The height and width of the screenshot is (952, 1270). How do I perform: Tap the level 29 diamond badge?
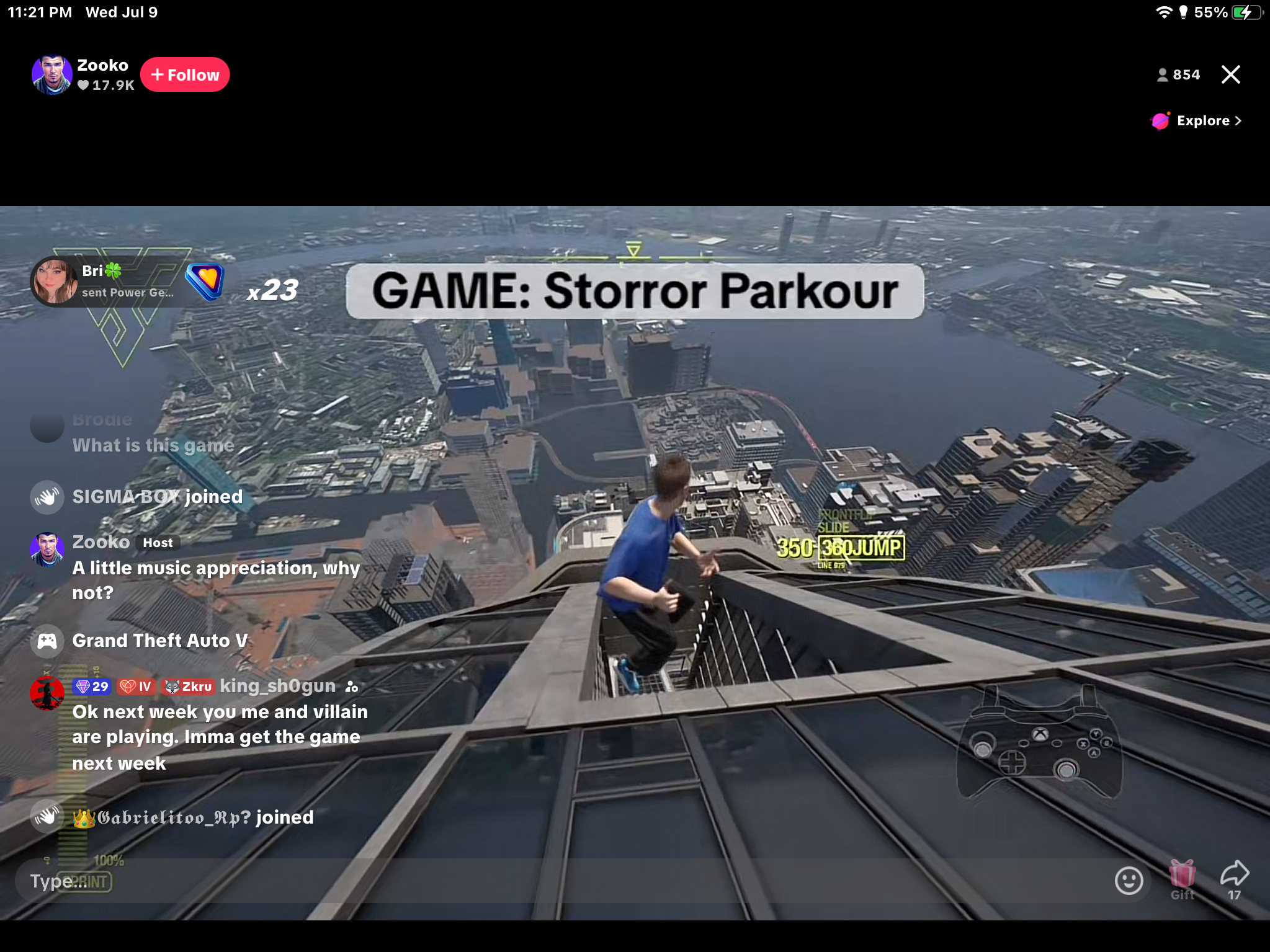pos(91,687)
